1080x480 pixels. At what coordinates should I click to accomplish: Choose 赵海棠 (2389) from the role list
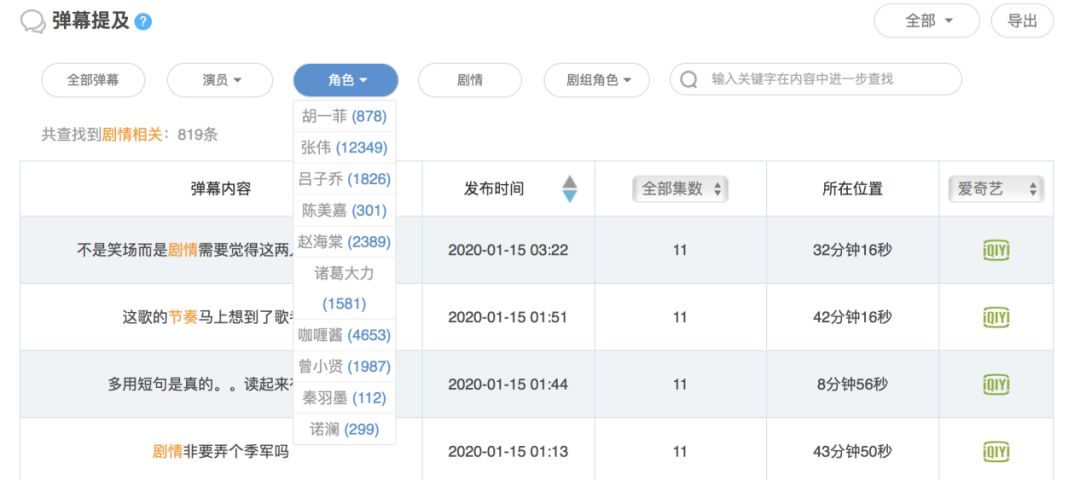coord(344,242)
